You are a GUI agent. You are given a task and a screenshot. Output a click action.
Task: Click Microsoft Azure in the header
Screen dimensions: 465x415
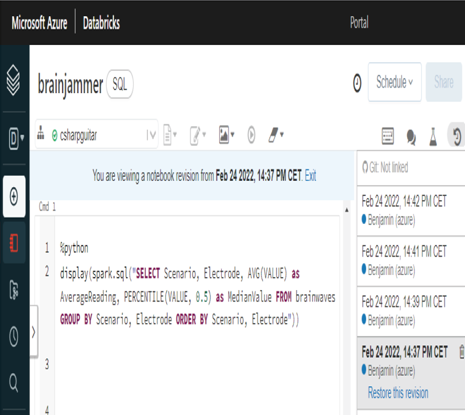39,23
